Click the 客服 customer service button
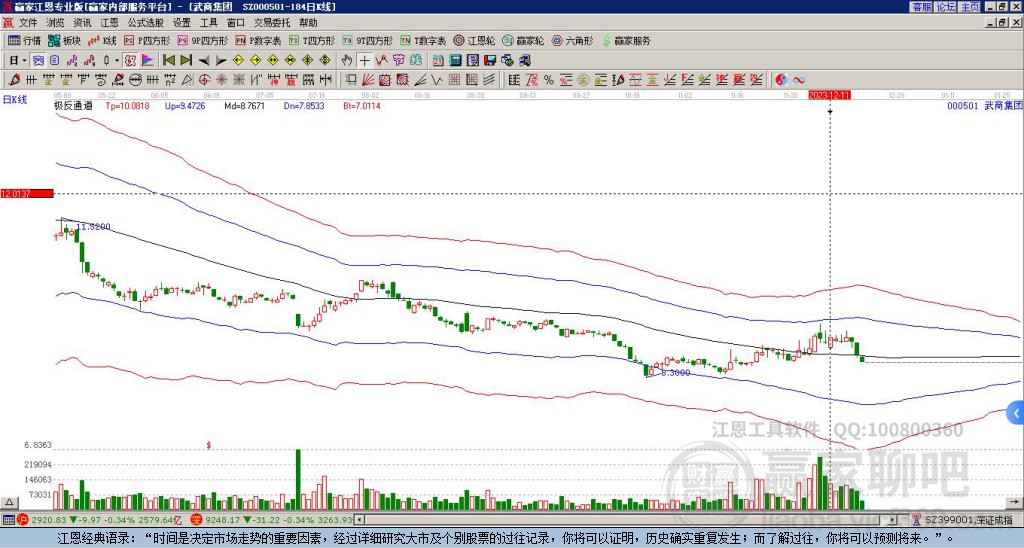1024x548 pixels. (921, 7)
